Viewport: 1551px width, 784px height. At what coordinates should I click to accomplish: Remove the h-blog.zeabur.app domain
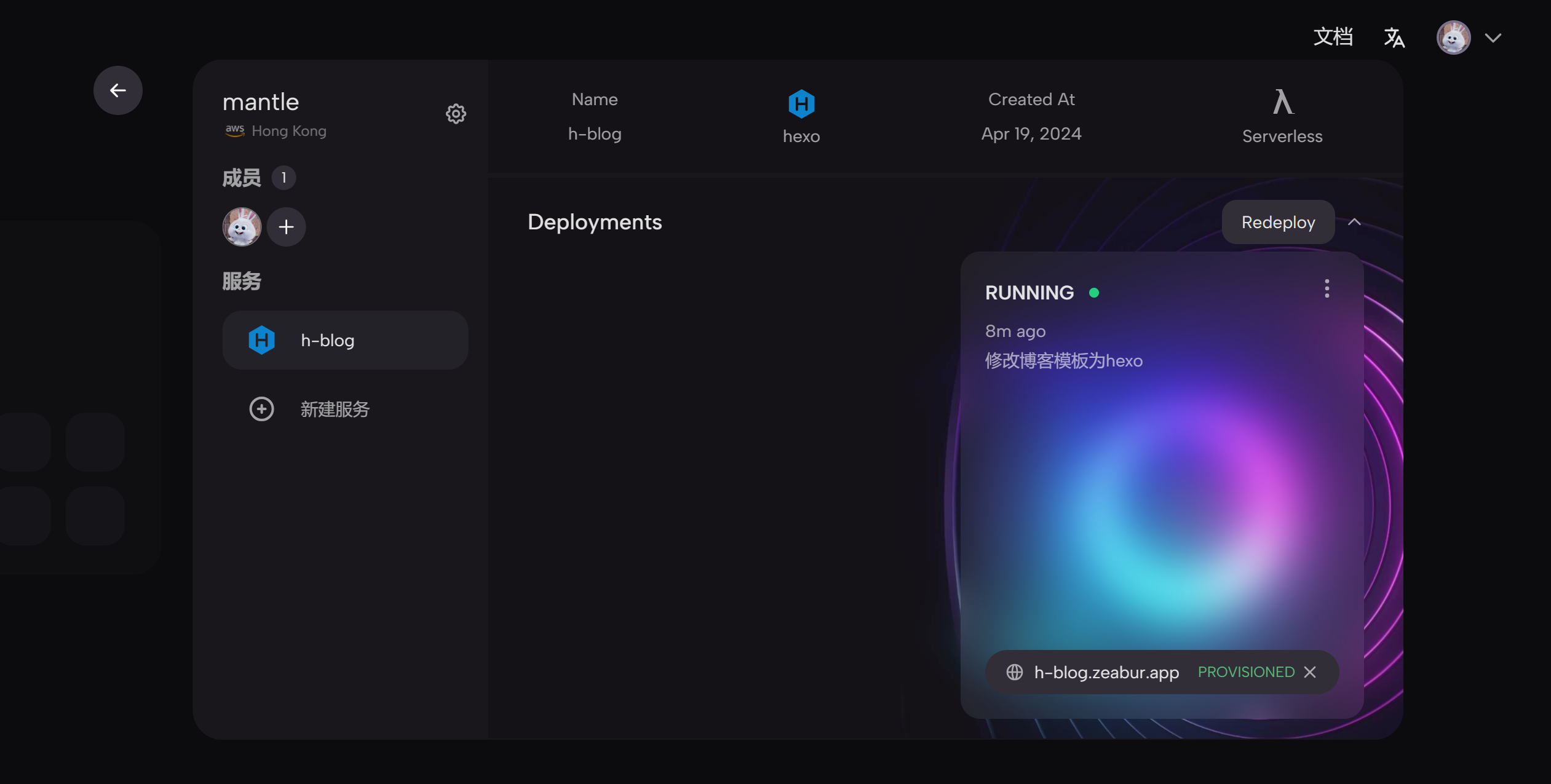pos(1310,672)
